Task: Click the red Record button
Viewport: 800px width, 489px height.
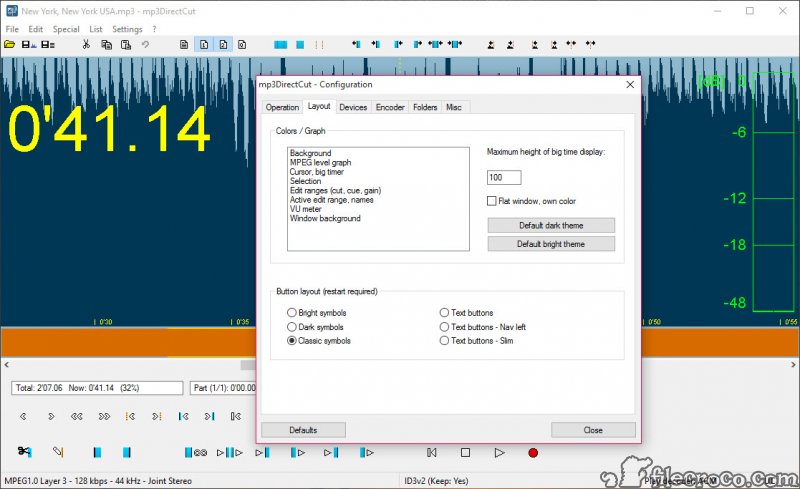Action: [533, 453]
